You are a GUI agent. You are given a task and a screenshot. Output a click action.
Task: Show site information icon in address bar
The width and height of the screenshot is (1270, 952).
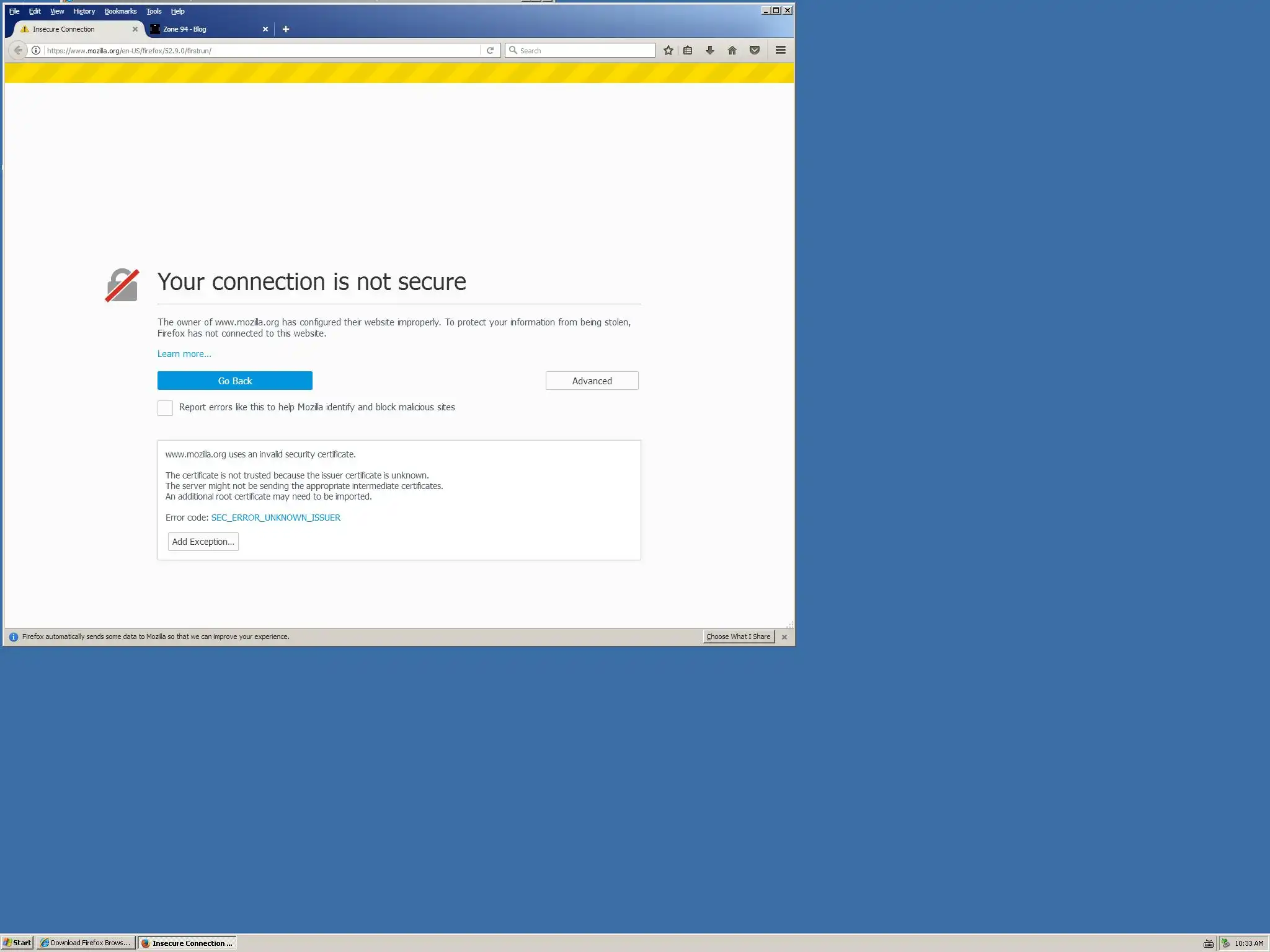point(36,50)
